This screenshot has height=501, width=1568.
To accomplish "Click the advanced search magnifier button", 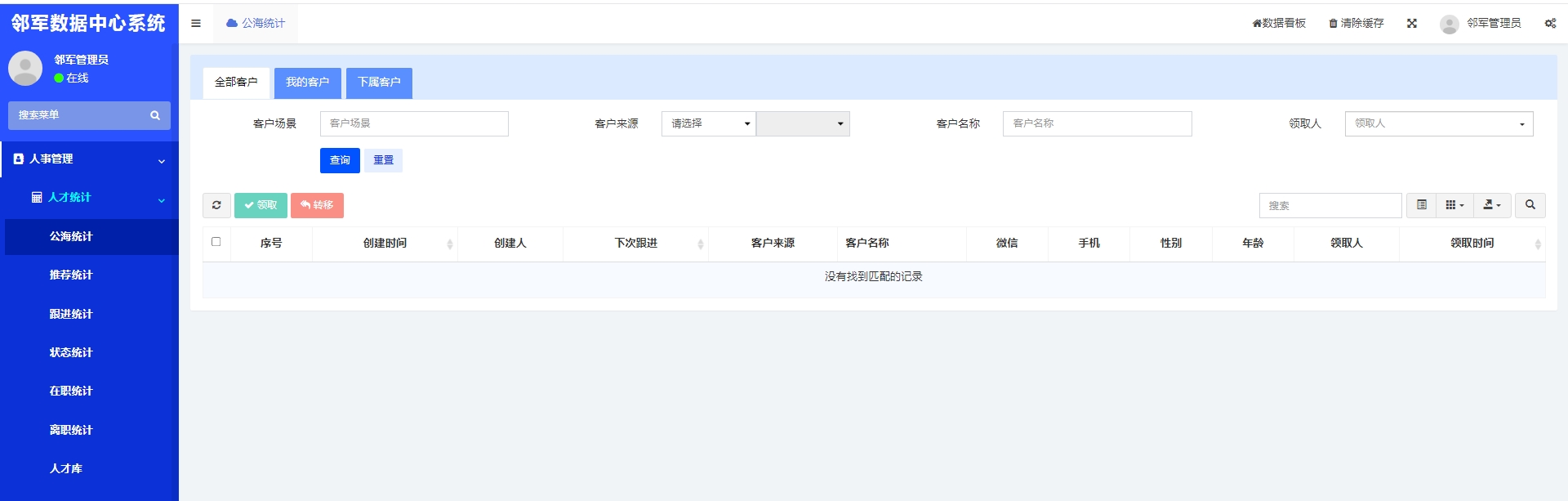I will 1530,205.
